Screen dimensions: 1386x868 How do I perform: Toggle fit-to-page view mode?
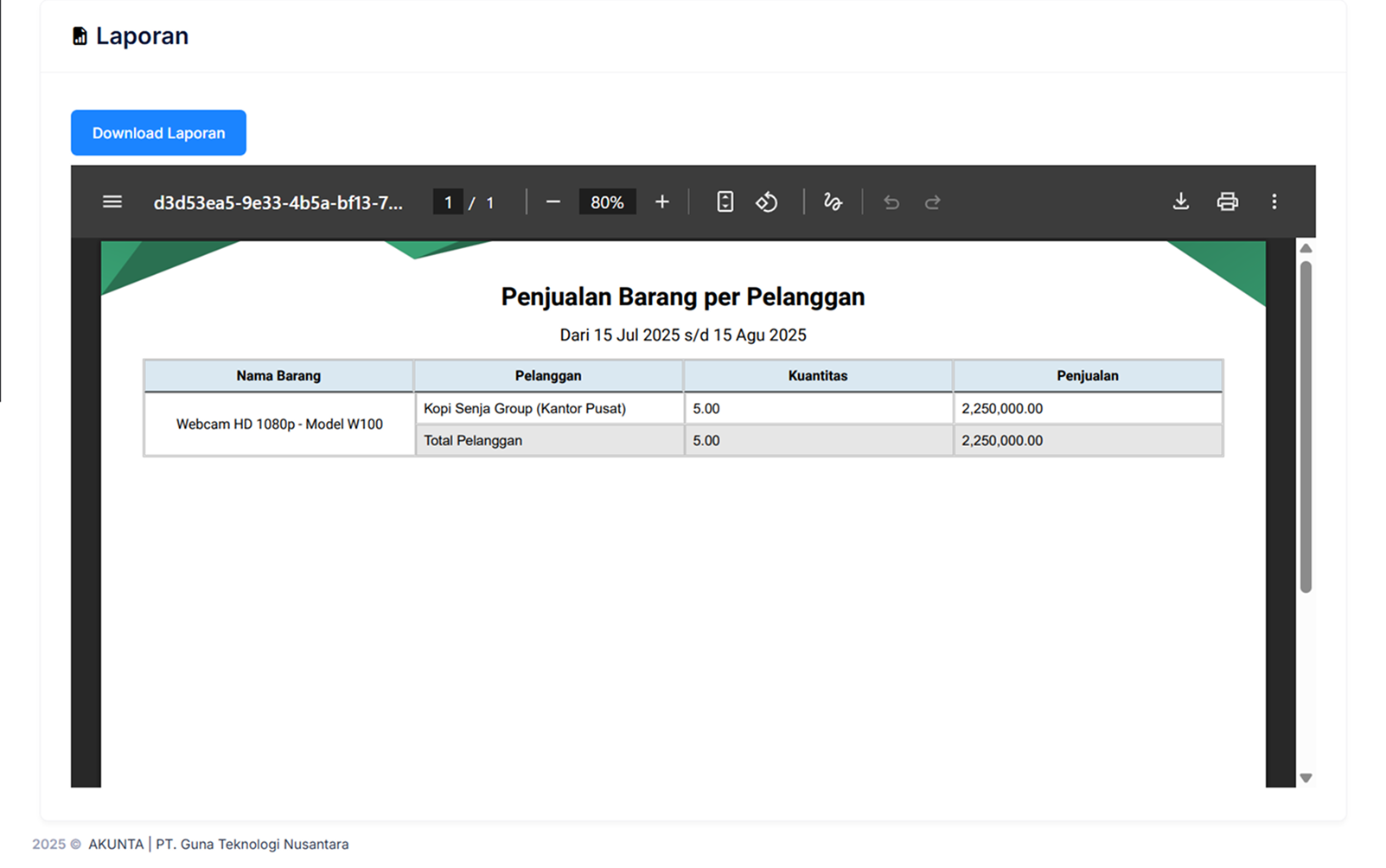tap(724, 201)
